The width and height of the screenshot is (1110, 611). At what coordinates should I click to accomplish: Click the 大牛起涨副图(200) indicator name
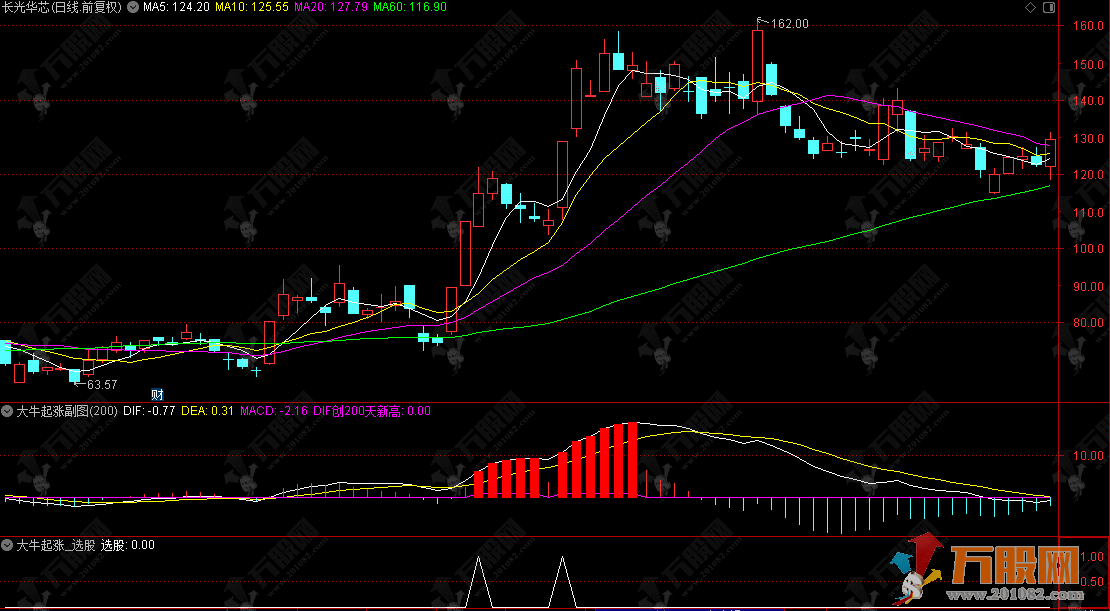pos(67,410)
